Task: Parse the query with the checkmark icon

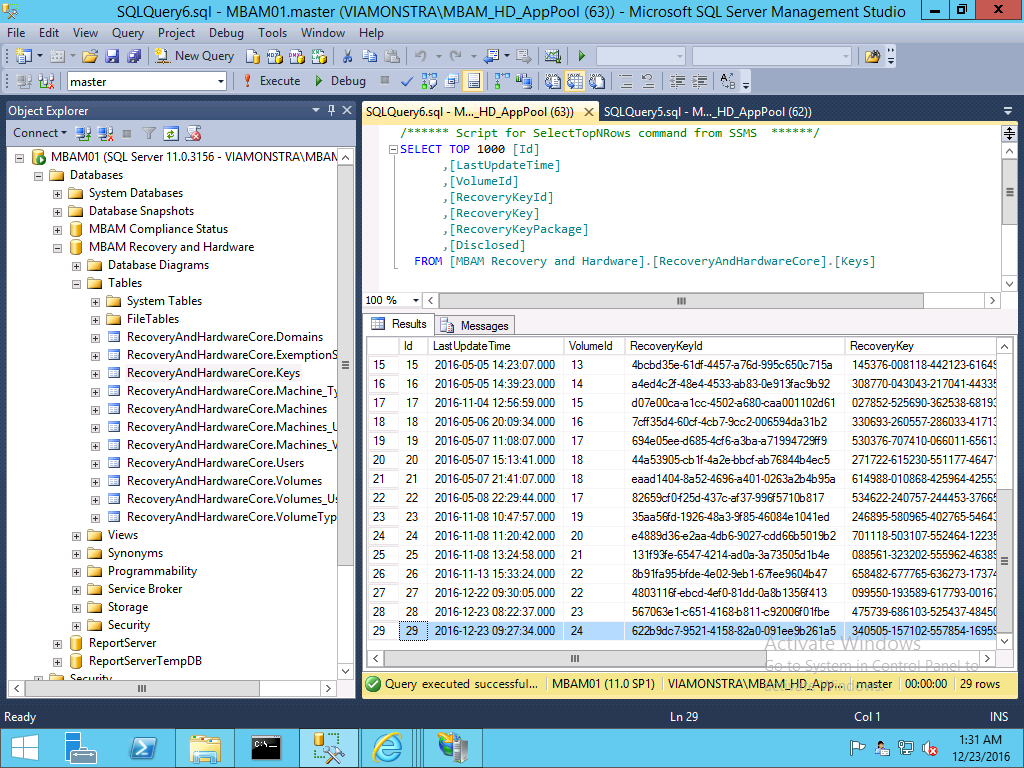Action: click(407, 81)
